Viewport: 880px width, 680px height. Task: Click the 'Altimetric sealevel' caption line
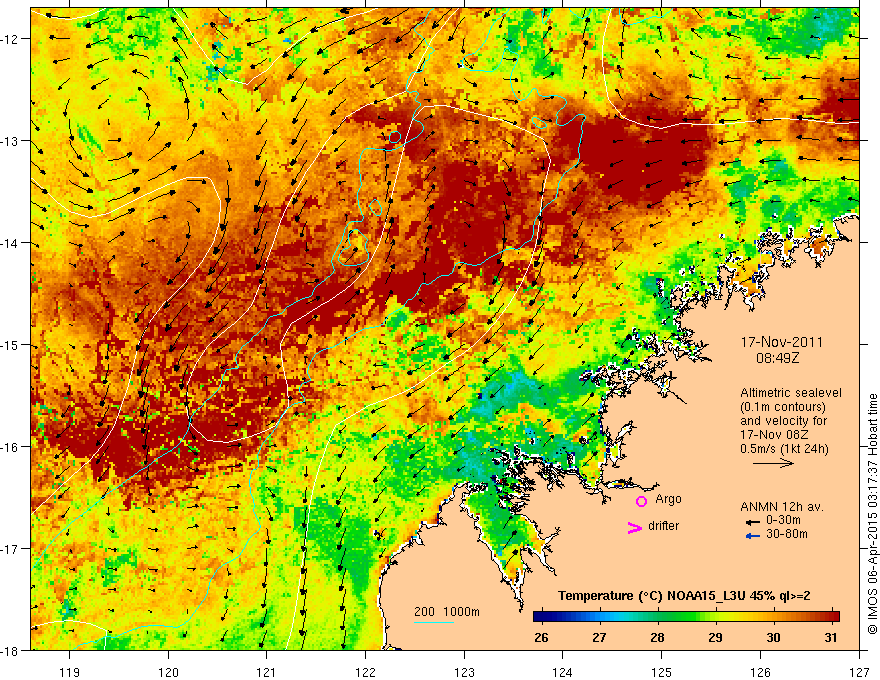[x=791, y=393]
